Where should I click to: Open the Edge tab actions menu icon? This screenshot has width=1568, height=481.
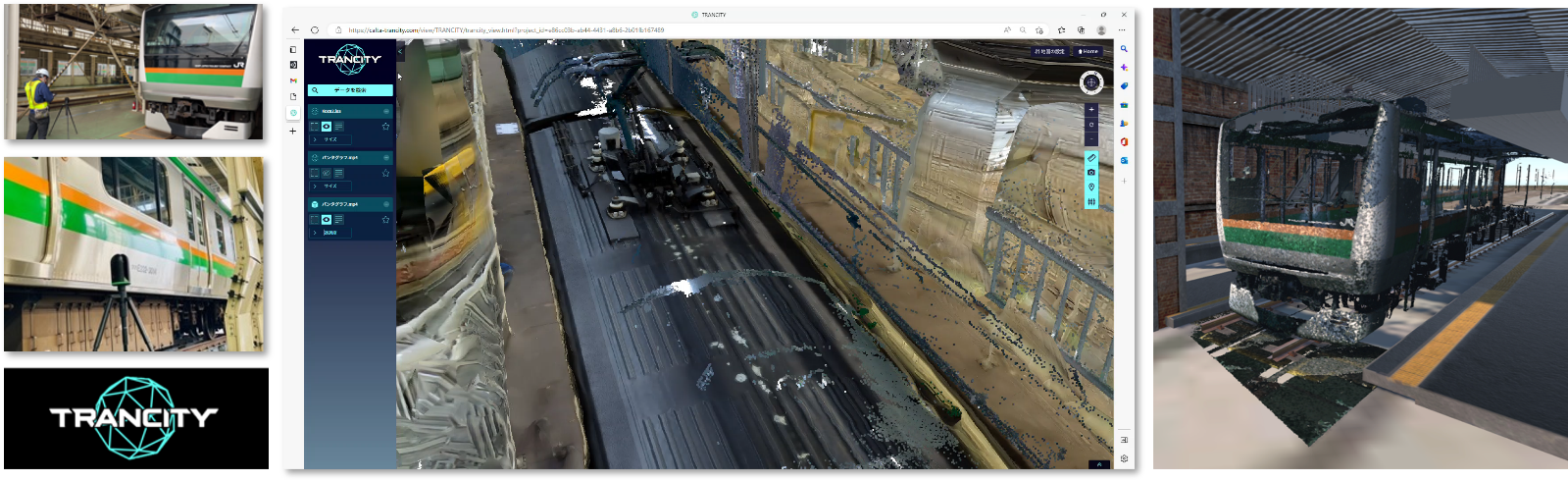(293, 50)
